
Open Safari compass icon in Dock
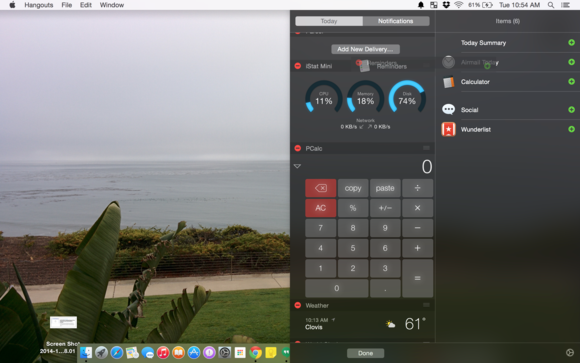click(117, 353)
